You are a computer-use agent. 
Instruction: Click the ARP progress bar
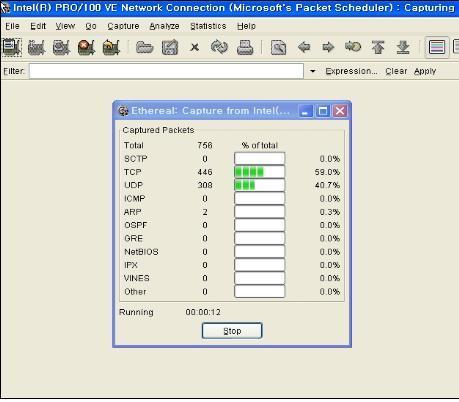260,212
